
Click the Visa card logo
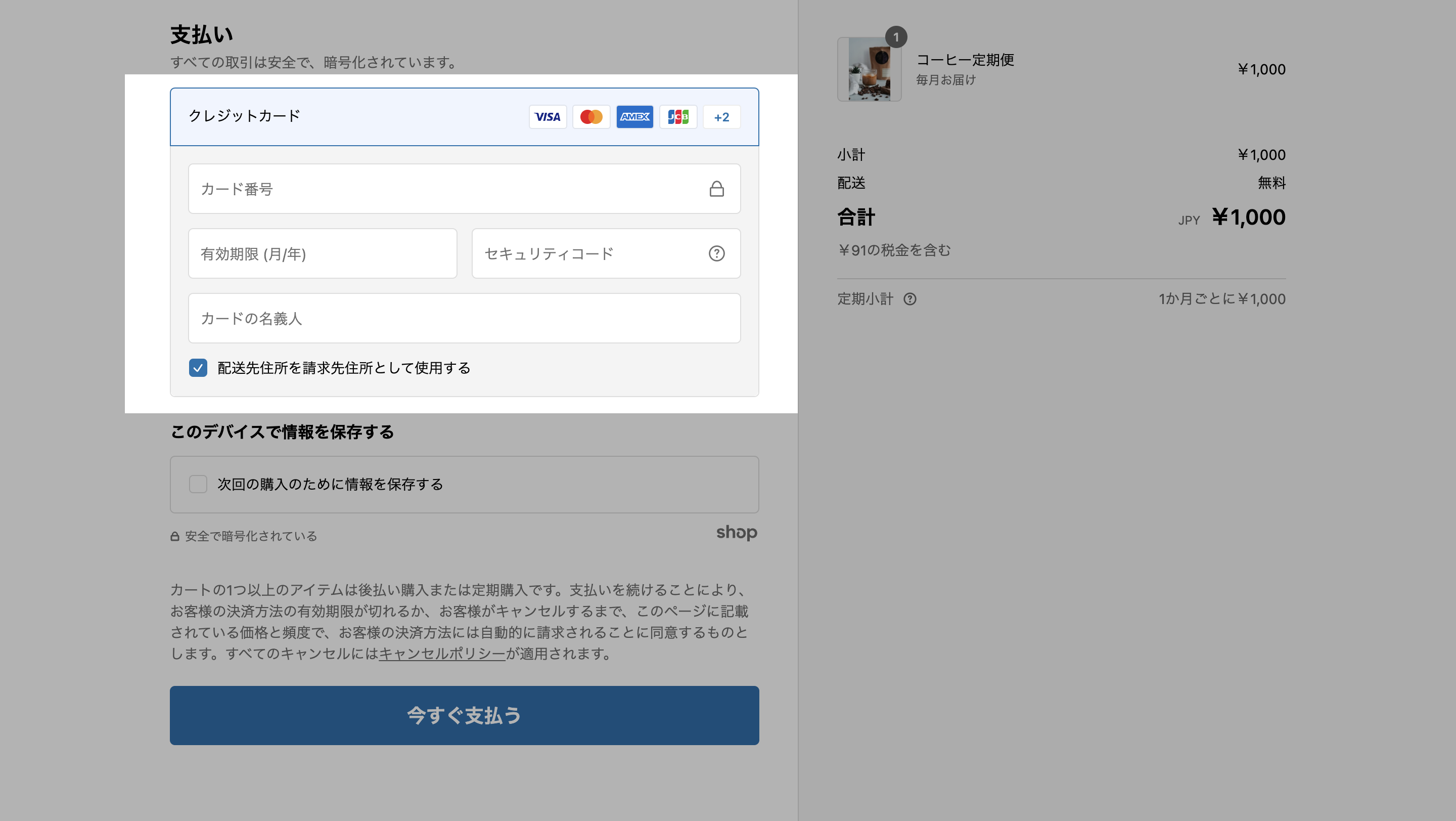pos(547,117)
